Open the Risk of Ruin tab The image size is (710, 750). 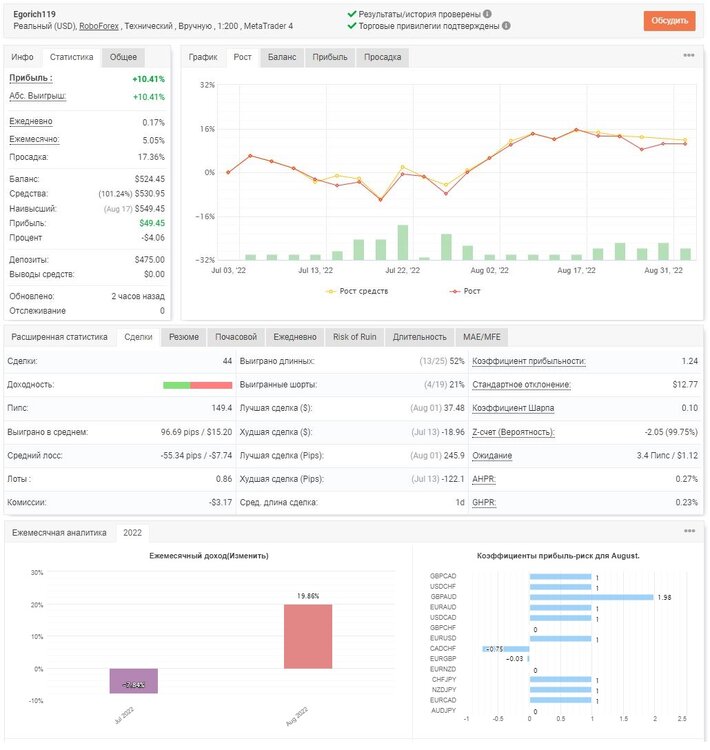355,337
